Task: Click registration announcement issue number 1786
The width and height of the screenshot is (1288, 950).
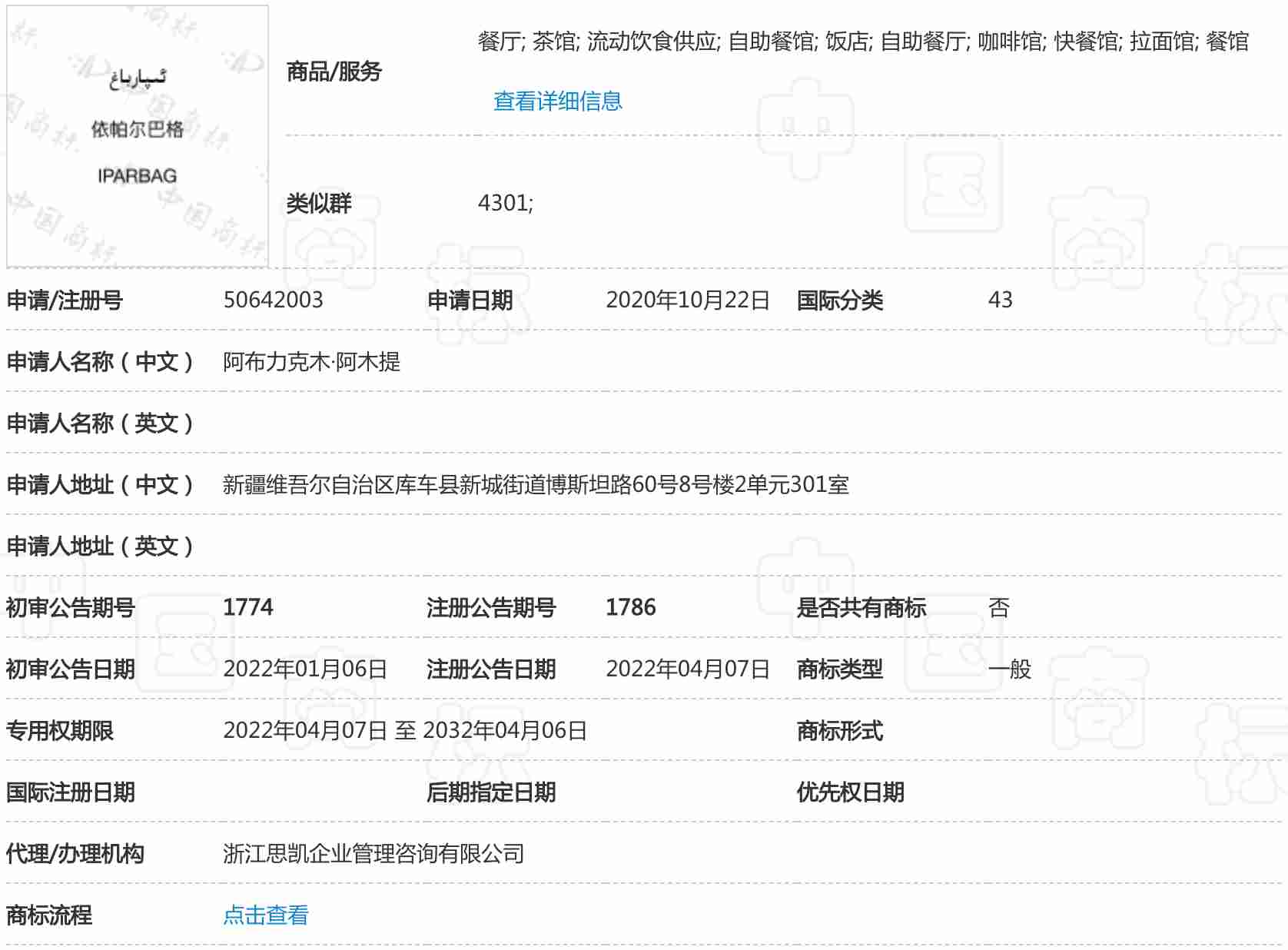Action: [630, 607]
